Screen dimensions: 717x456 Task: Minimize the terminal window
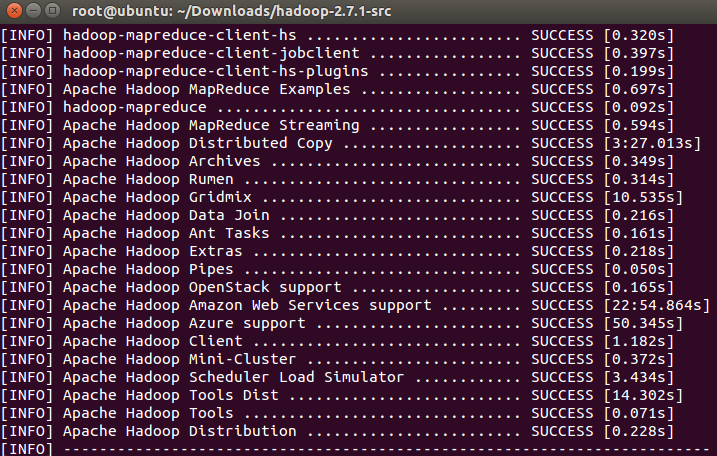click(32, 12)
